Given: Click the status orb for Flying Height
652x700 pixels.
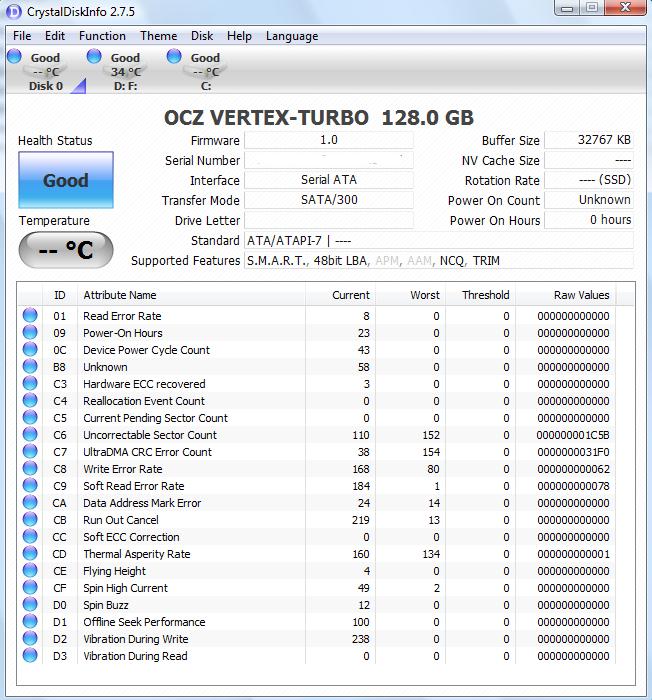Looking at the screenshot, I should [x=30, y=570].
